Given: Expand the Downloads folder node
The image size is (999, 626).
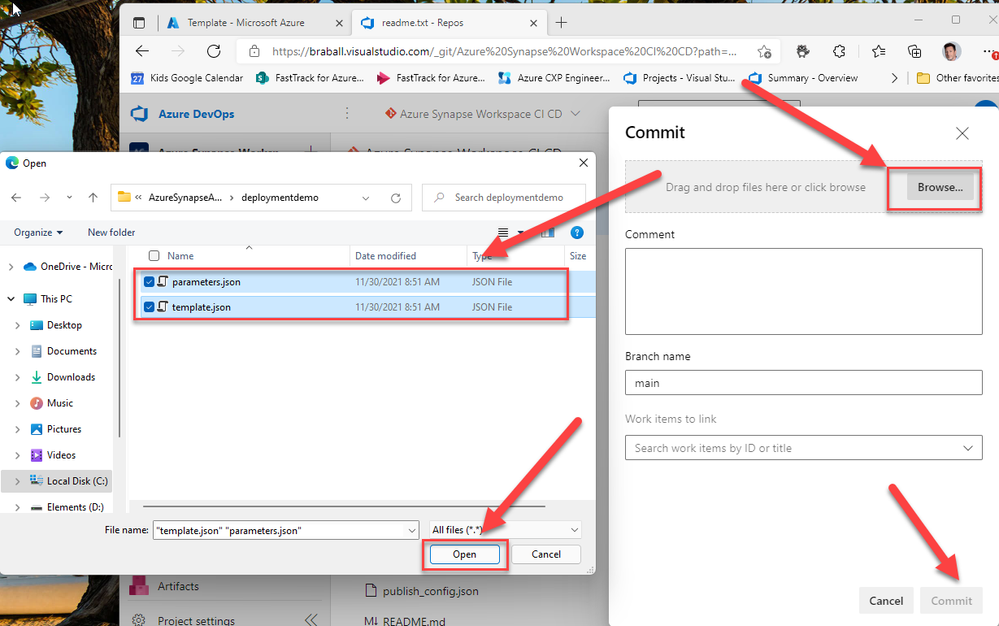Looking at the screenshot, I should pos(17,378).
